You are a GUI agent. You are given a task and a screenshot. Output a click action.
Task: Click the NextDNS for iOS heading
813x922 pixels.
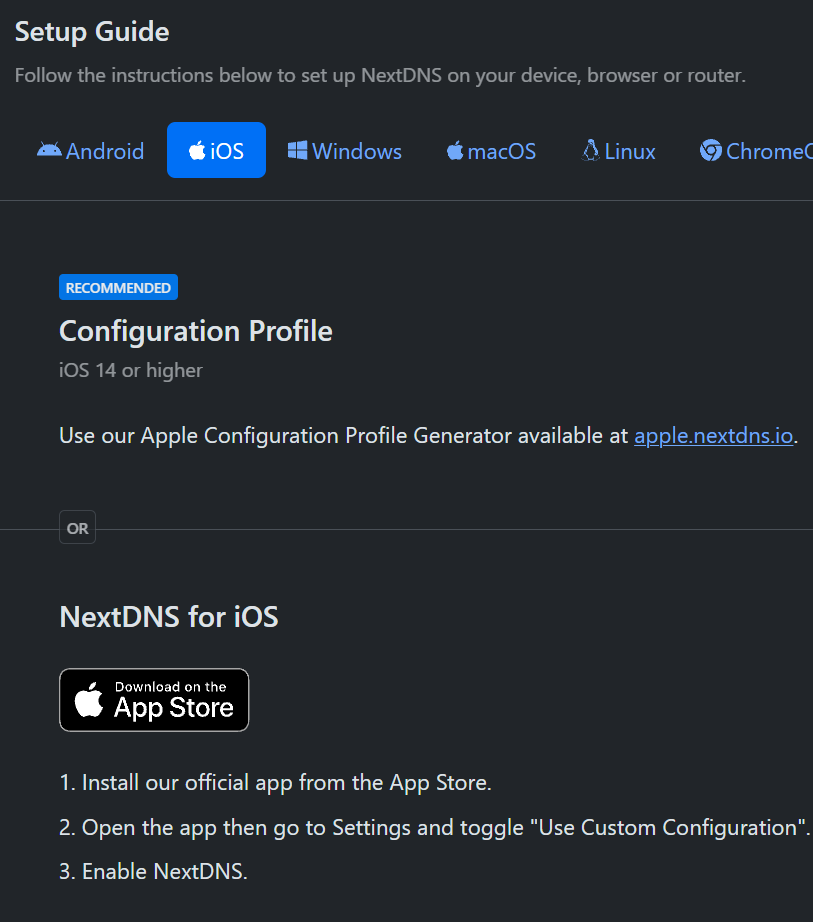(169, 616)
